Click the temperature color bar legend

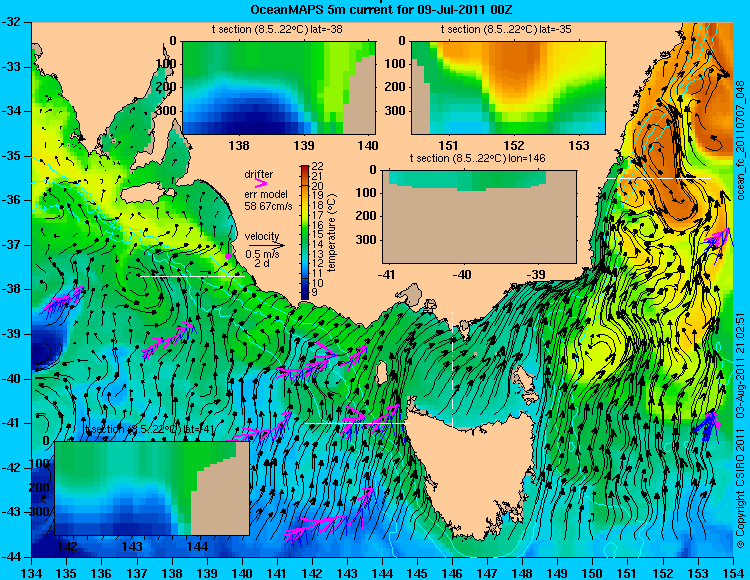point(305,233)
